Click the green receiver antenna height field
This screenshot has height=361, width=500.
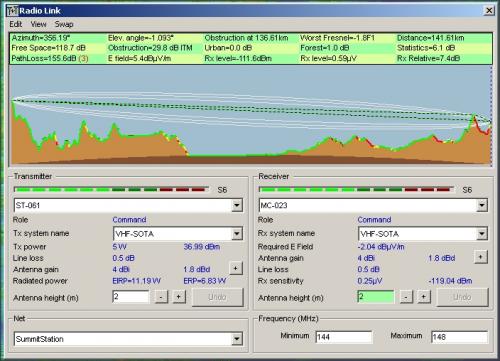point(376,297)
